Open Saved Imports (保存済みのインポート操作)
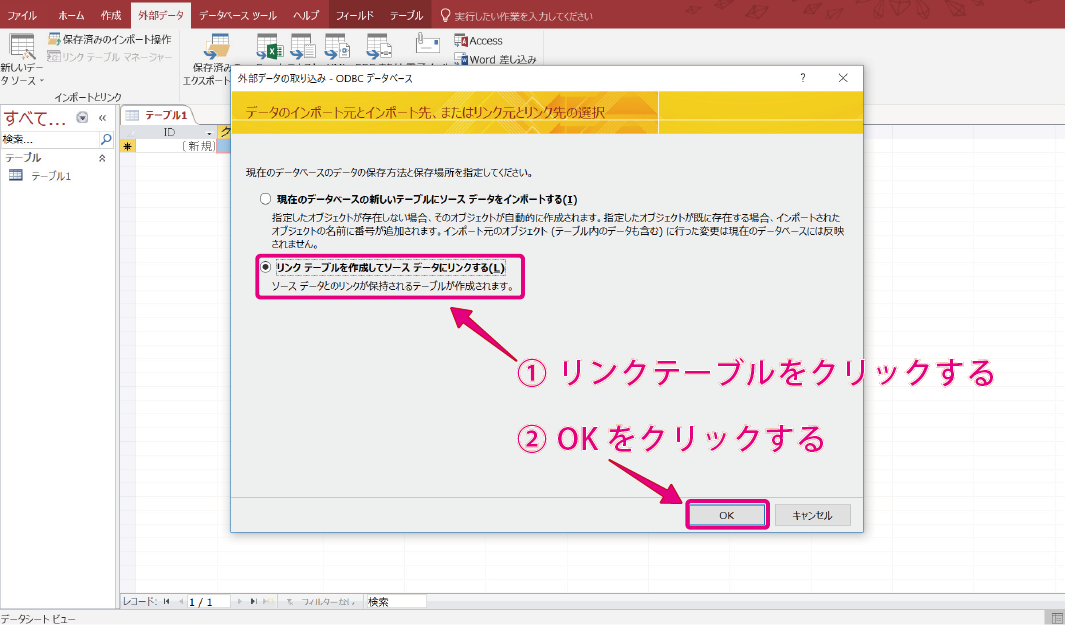The width and height of the screenshot is (1066, 625). click(109, 39)
